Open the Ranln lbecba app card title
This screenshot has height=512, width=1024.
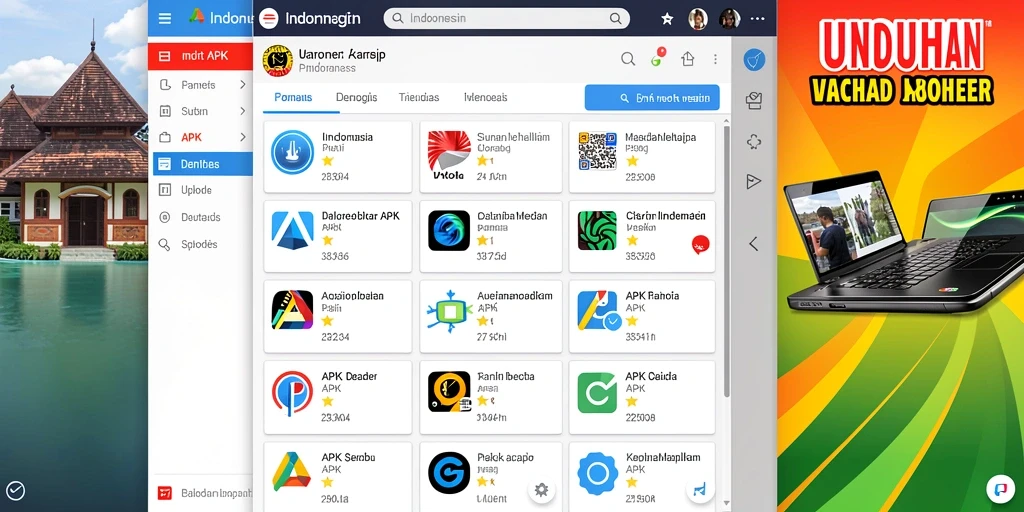point(505,376)
